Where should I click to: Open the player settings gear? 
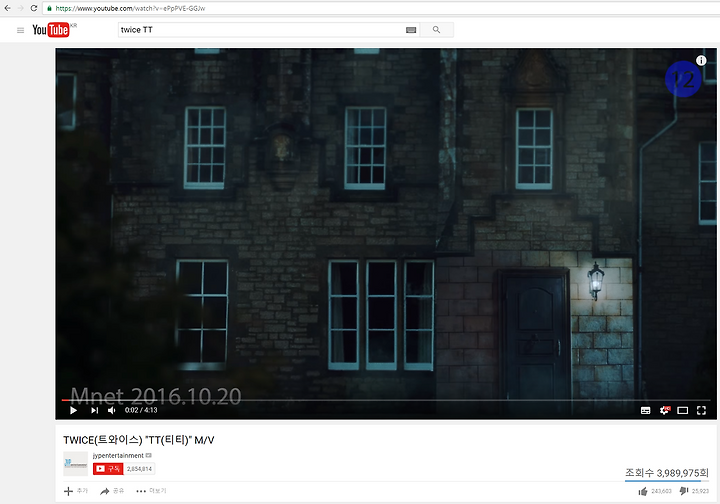pyautogui.click(x=664, y=410)
